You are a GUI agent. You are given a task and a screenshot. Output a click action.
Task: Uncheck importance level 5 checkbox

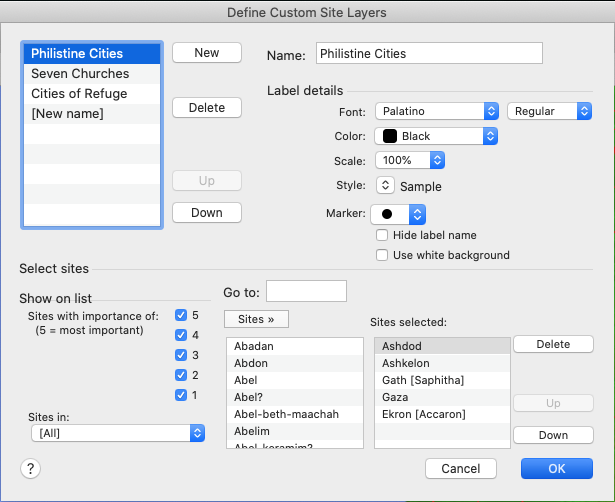point(181,315)
